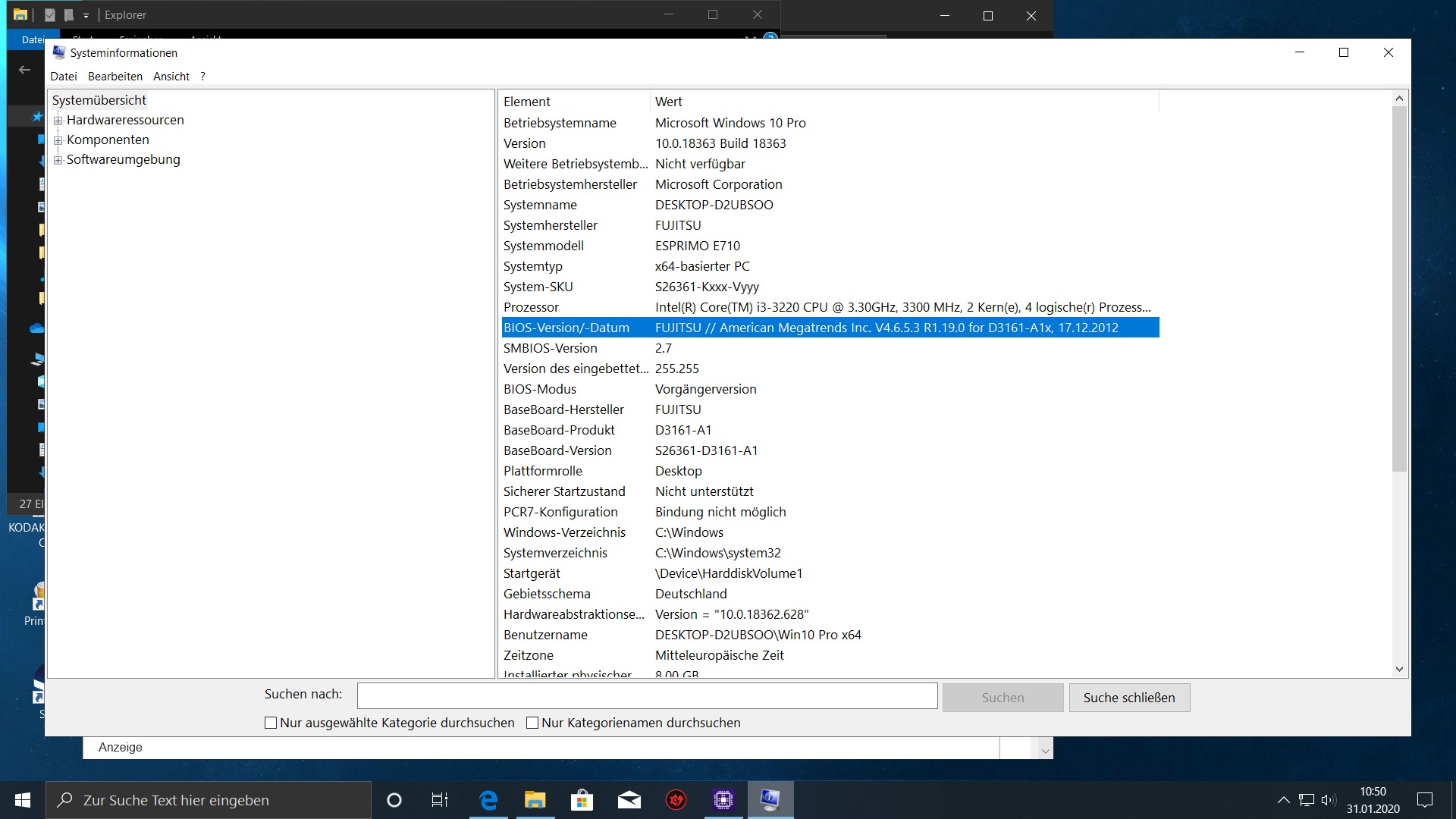
Task: Click the Suche schließen button
Action: tap(1128, 698)
